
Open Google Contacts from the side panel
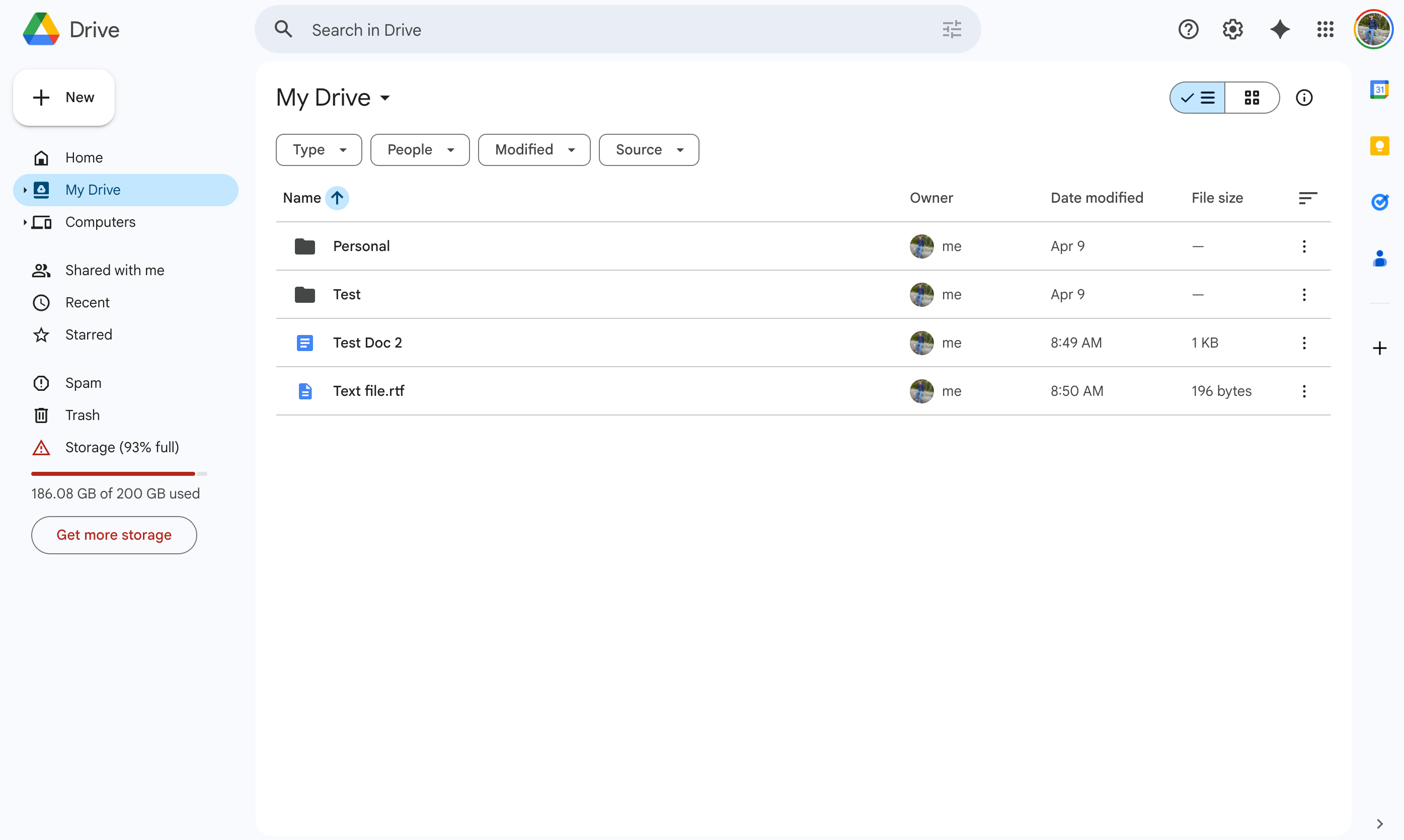pyautogui.click(x=1380, y=259)
